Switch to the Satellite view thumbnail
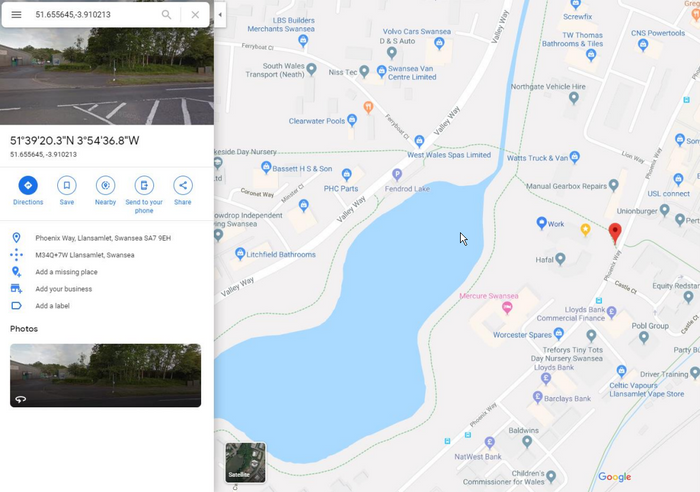This screenshot has height=492, width=700. 246,463
